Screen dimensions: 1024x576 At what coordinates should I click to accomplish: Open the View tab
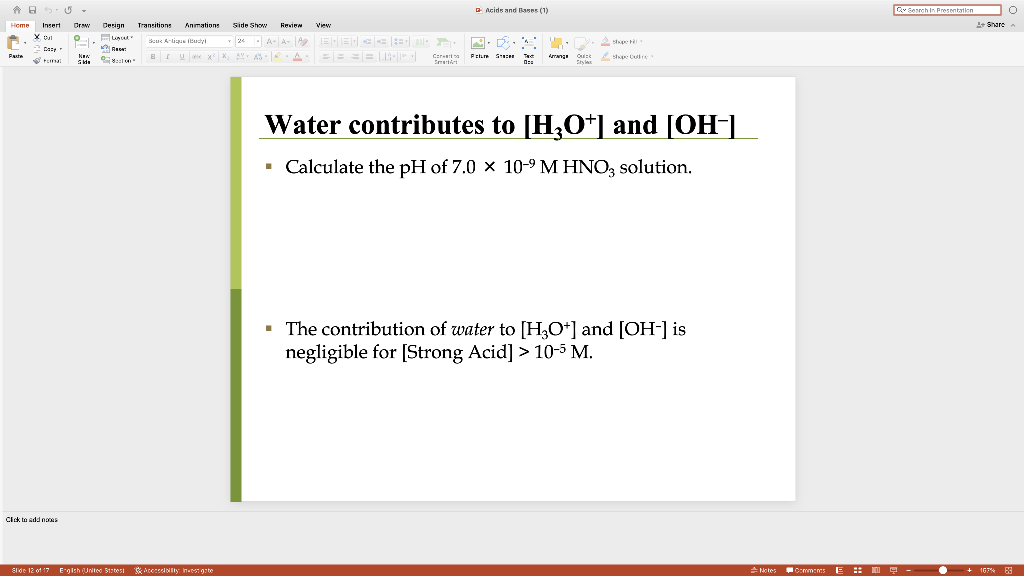323,25
